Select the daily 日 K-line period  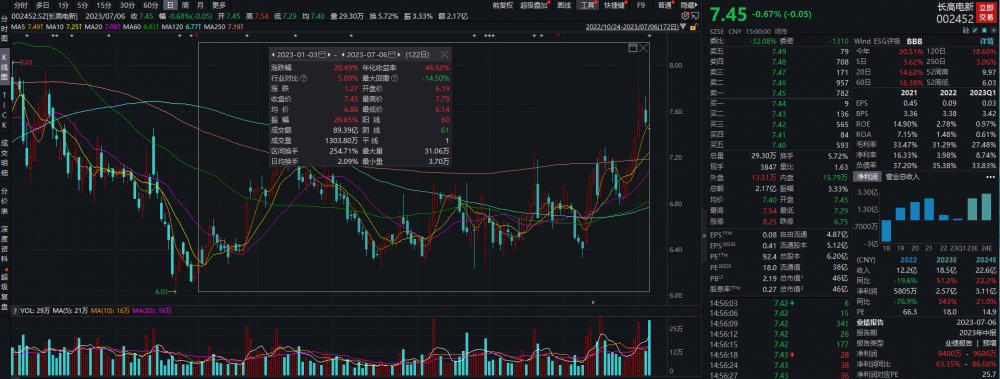click(x=169, y=4)
